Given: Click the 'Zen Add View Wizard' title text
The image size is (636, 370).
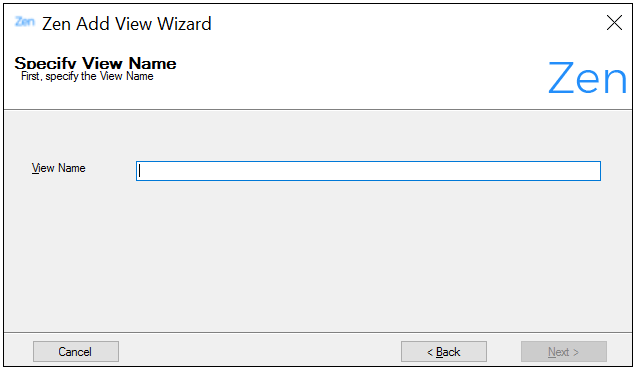Looking at the screenshot, I should click(x=127, y=24).
